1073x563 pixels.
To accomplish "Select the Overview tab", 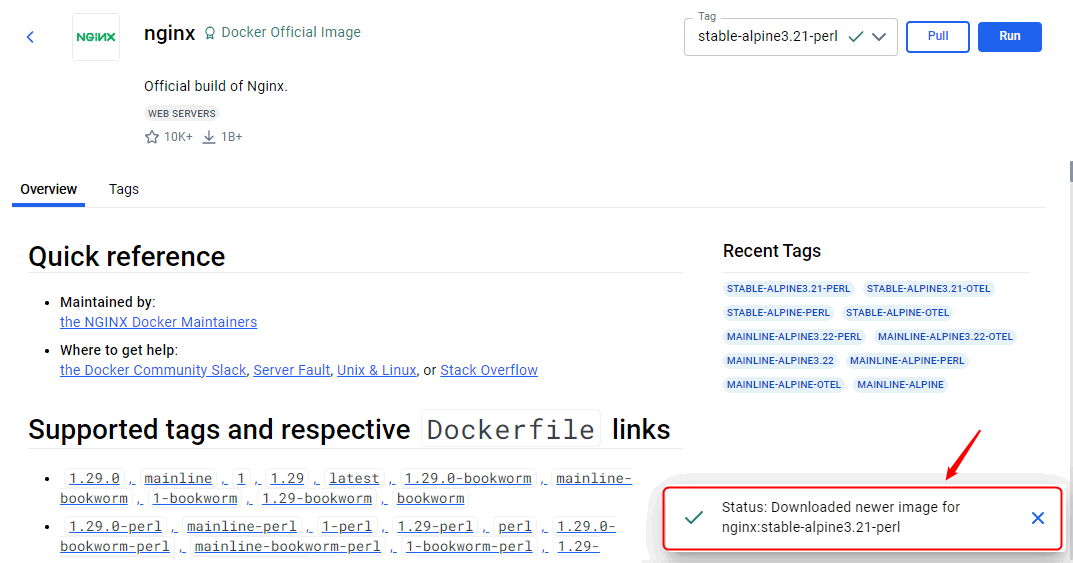I will [x=48, y=189].
